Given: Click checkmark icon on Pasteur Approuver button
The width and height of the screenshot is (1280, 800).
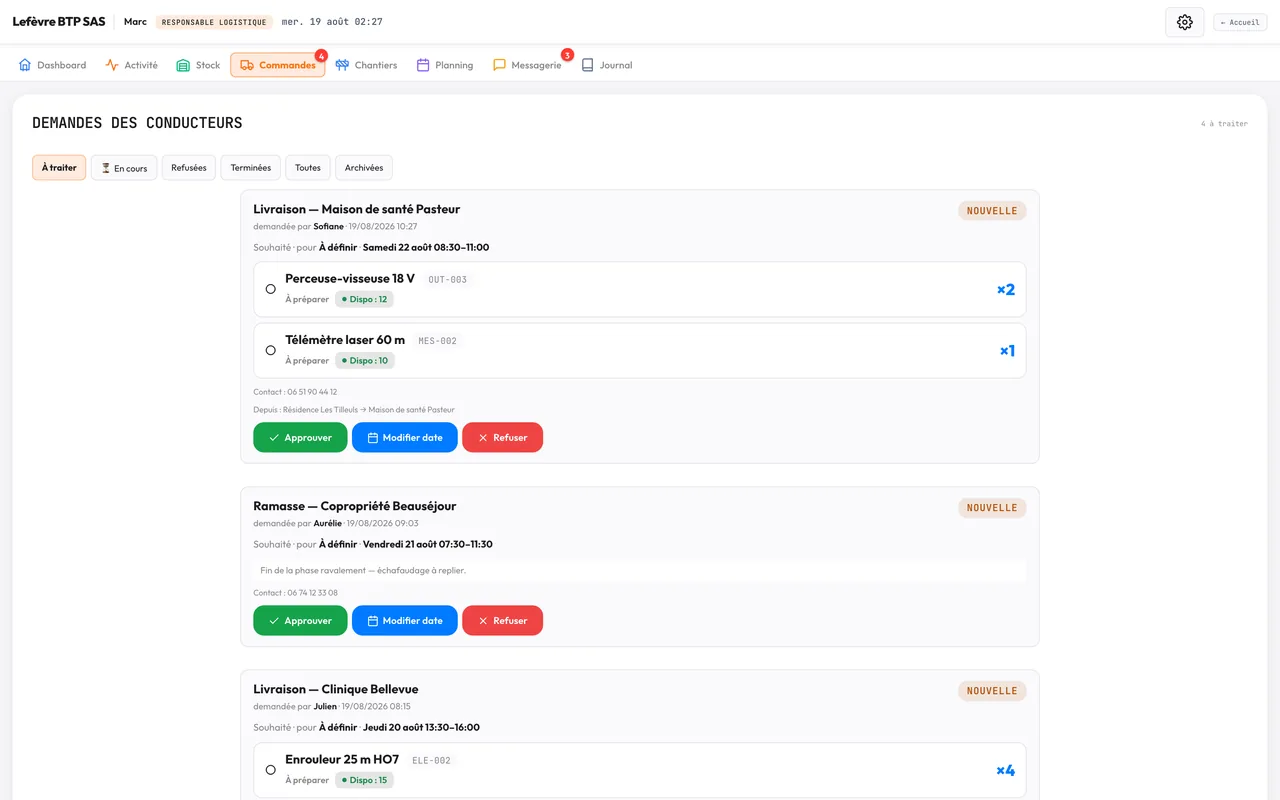Looking at the screenshot, I should (274, 438).
